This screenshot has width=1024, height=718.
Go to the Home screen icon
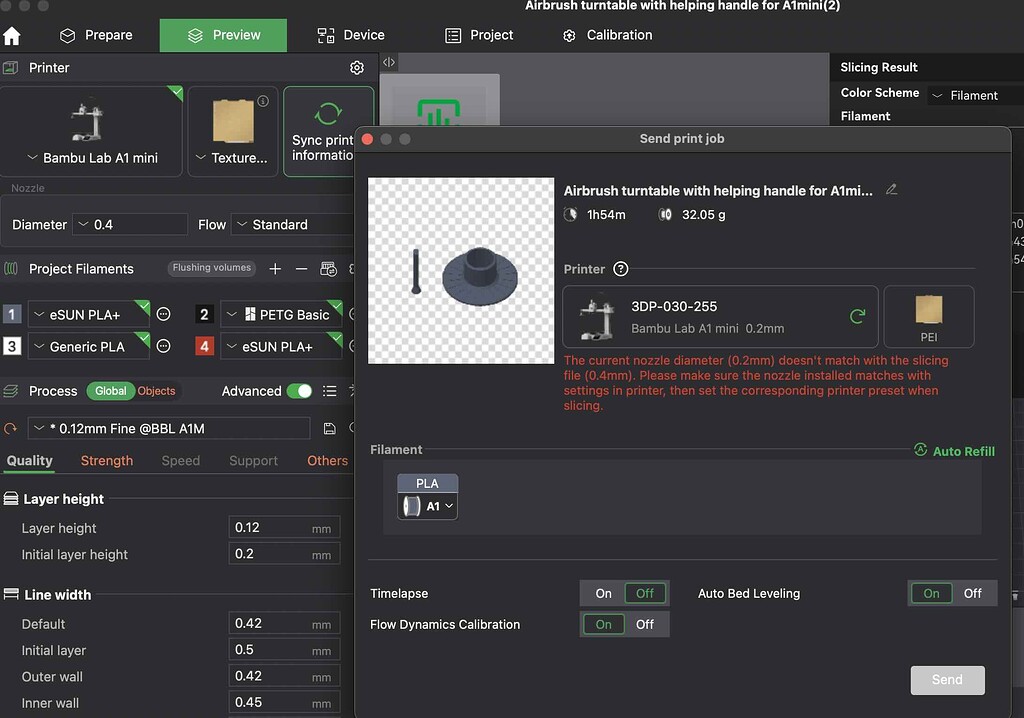12,35
